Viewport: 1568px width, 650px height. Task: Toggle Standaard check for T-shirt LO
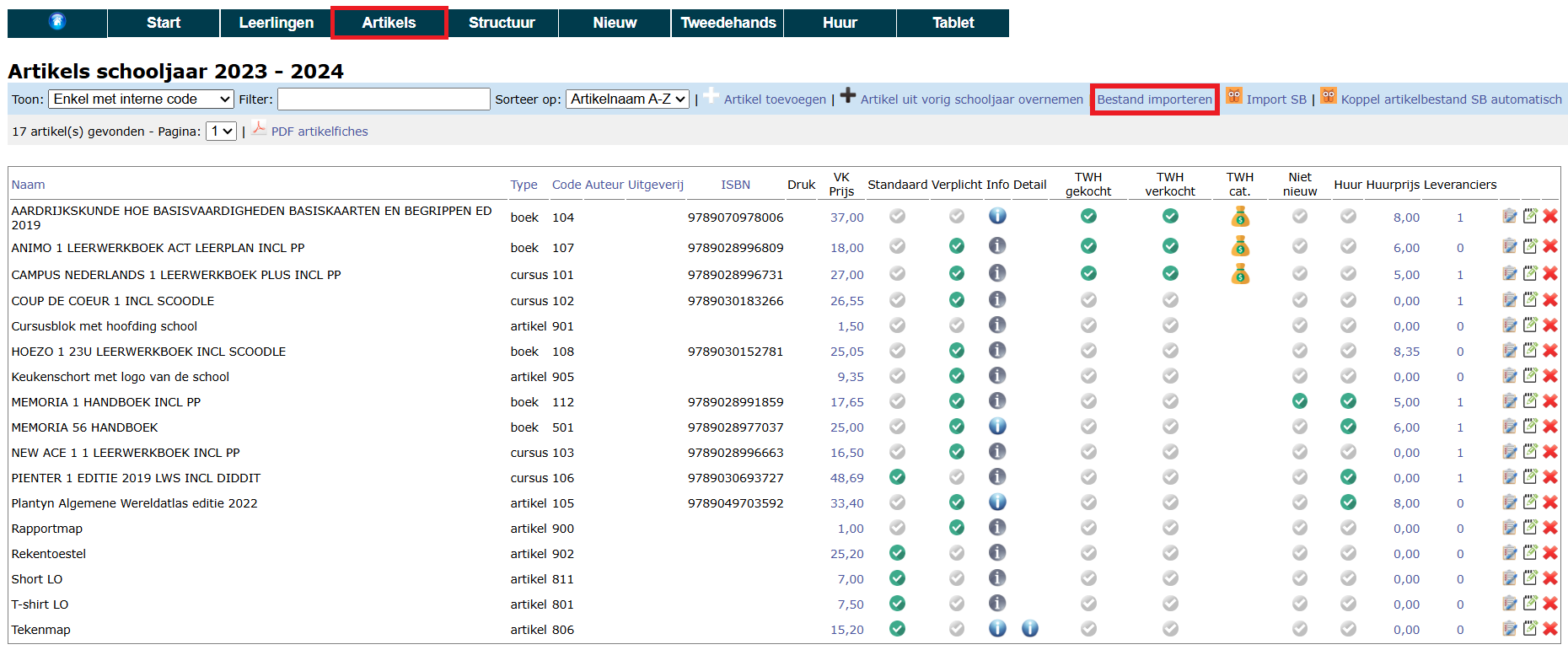898,603
